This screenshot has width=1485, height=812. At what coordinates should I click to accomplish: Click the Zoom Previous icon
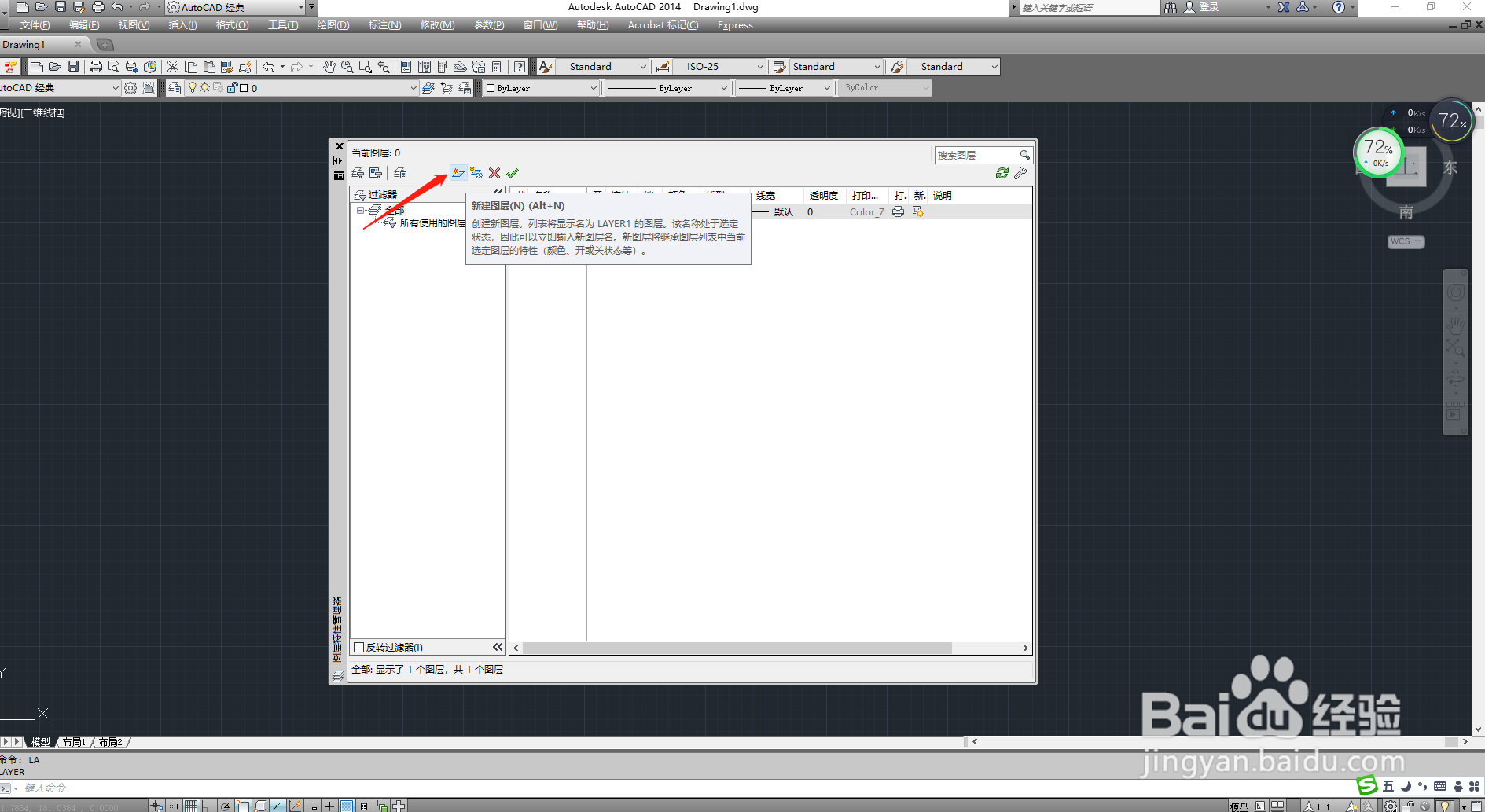point(384,67)
